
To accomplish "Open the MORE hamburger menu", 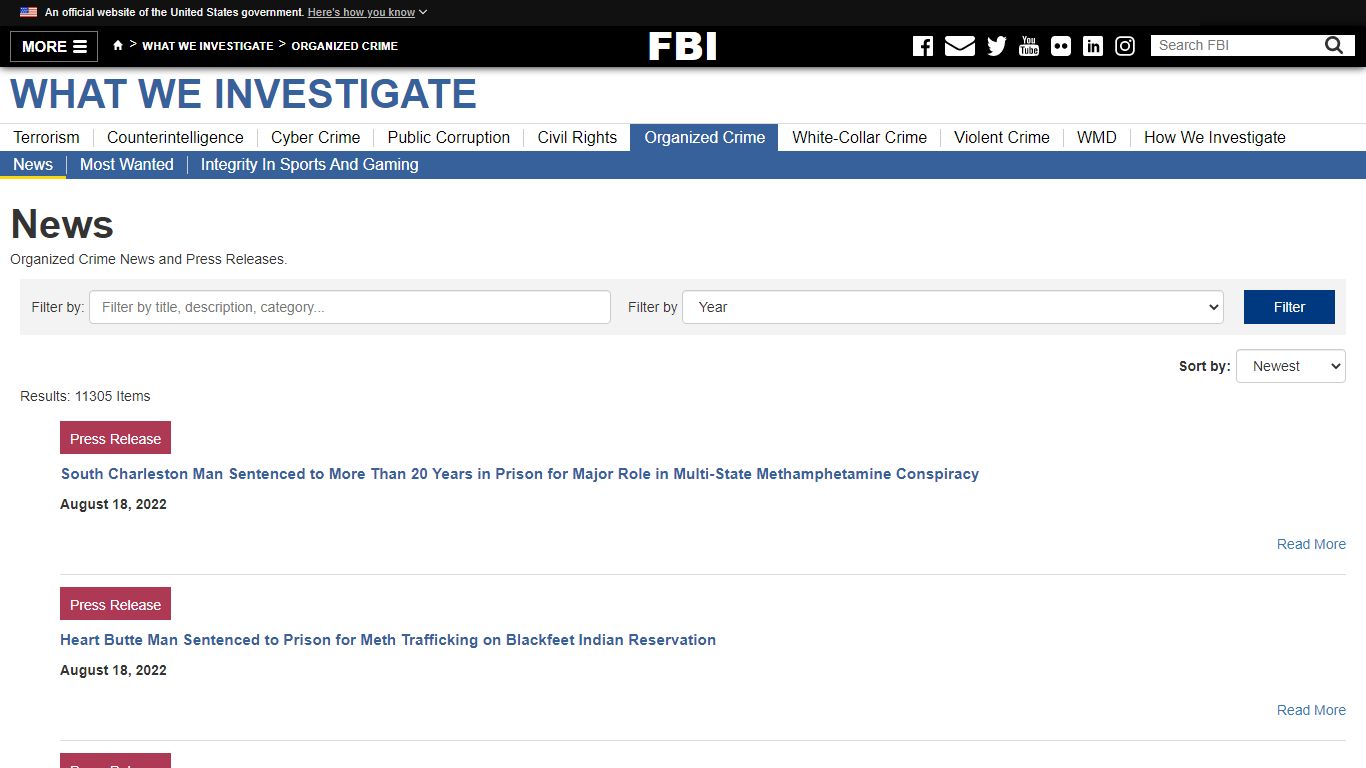I will (x=54, y=46).
